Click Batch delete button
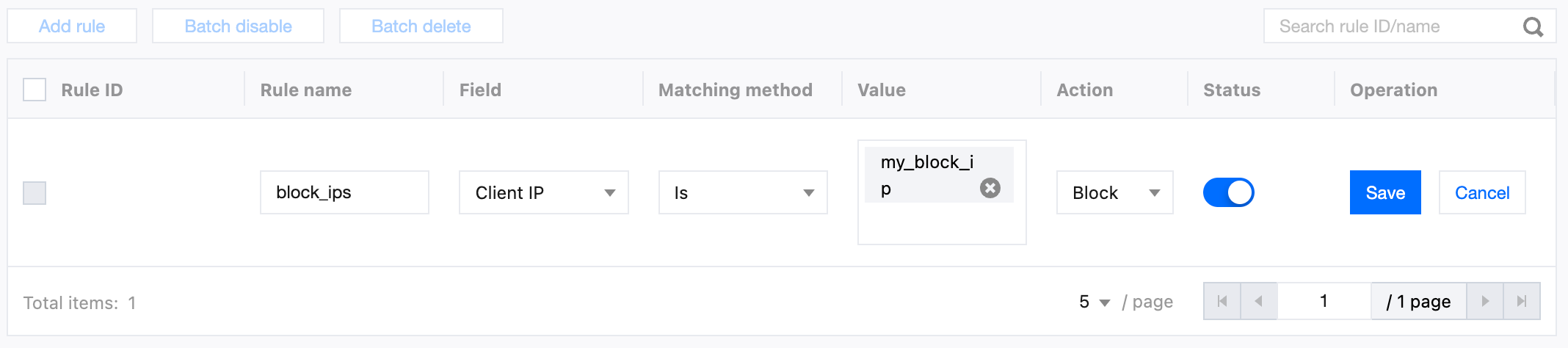The height and width of the screenshot is (348, 1568). [x=421, y=26]
